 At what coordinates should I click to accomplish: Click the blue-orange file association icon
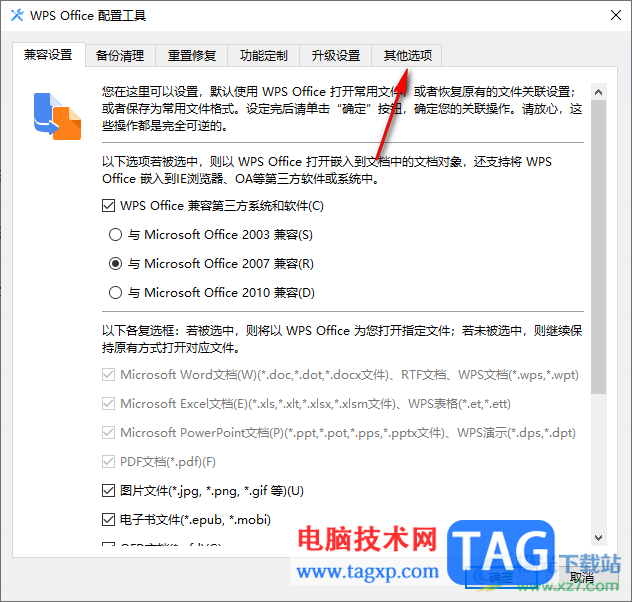click(x=57, y=116)
